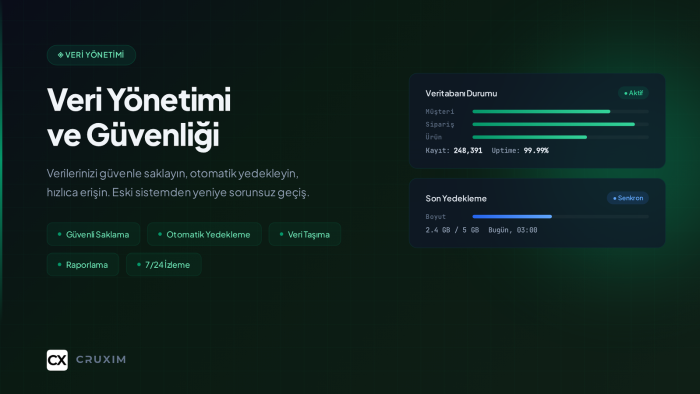Screen dimensions: 700x394
Task: Click the Senkron status badge
Action: [627, 198]
